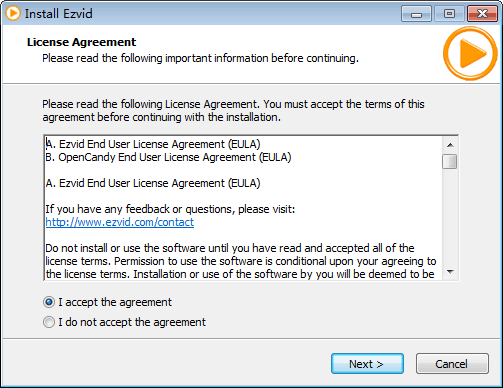Open the ezvid.com/contact link

click(x=120, y=222)
